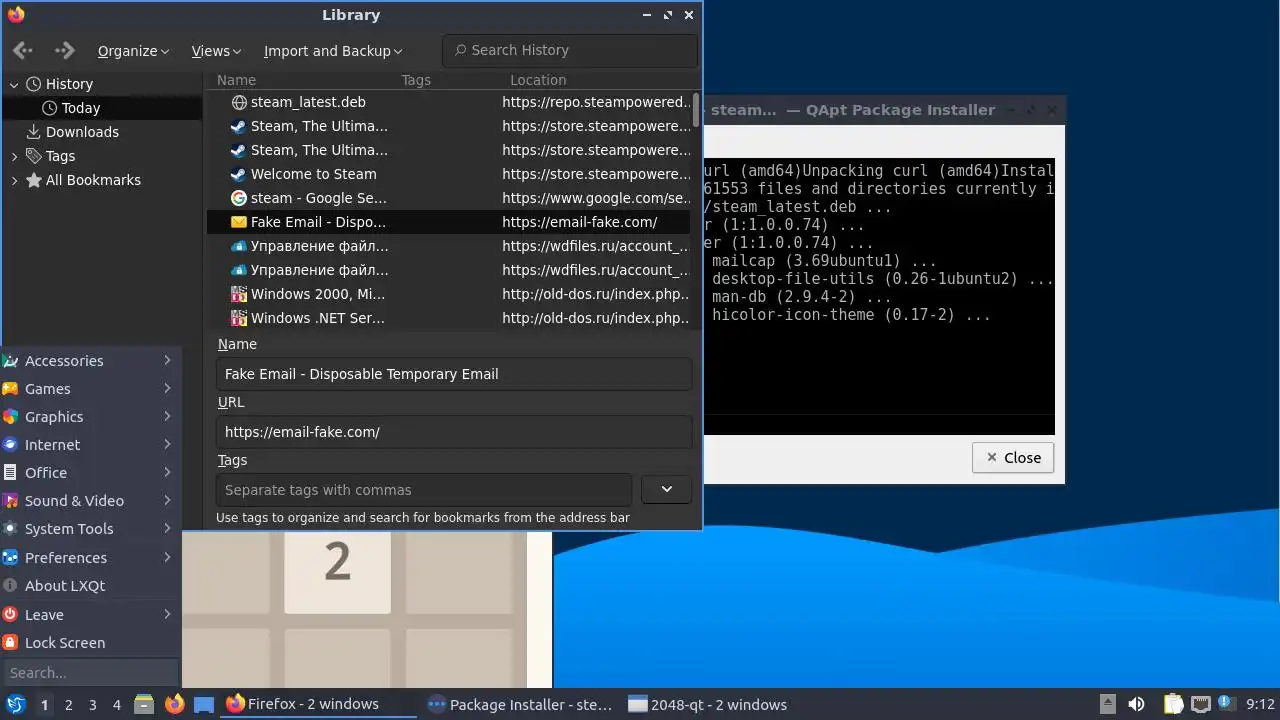This screenshot has height=720, width=1280.
Task: Select the steam - Google Search history row
Action: (449, 198)
